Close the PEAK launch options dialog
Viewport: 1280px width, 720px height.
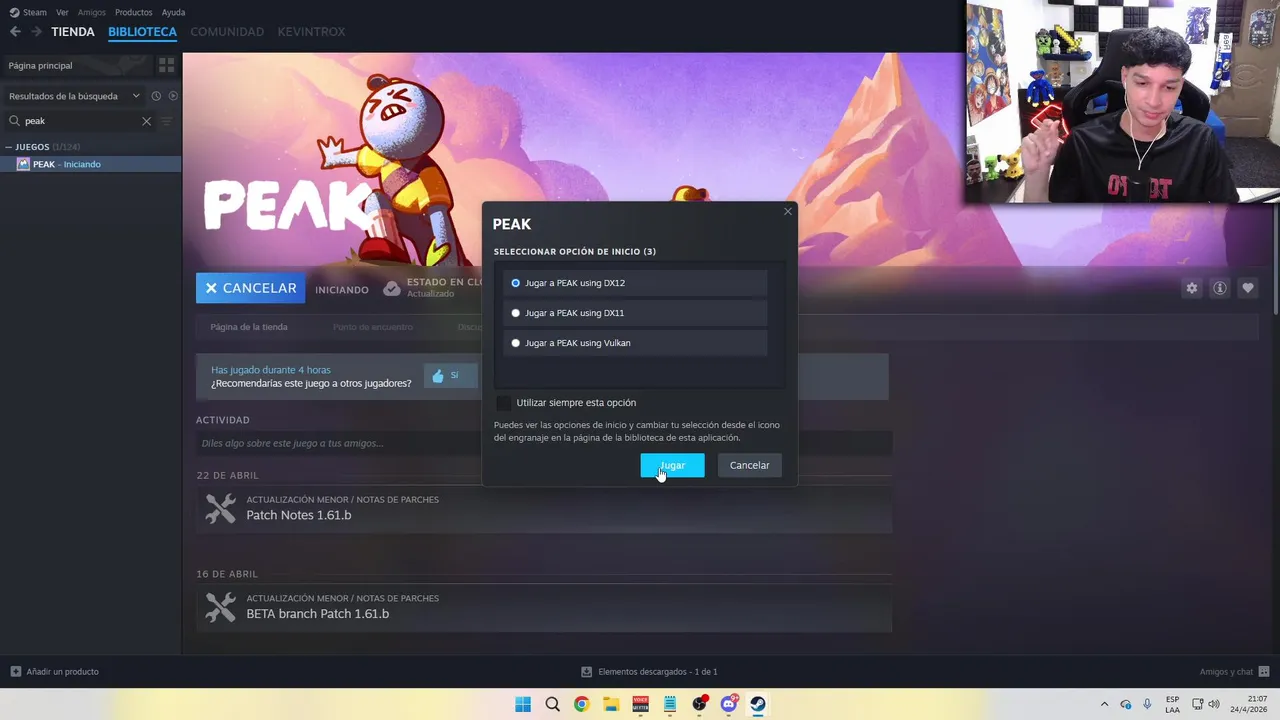(788, 211)
